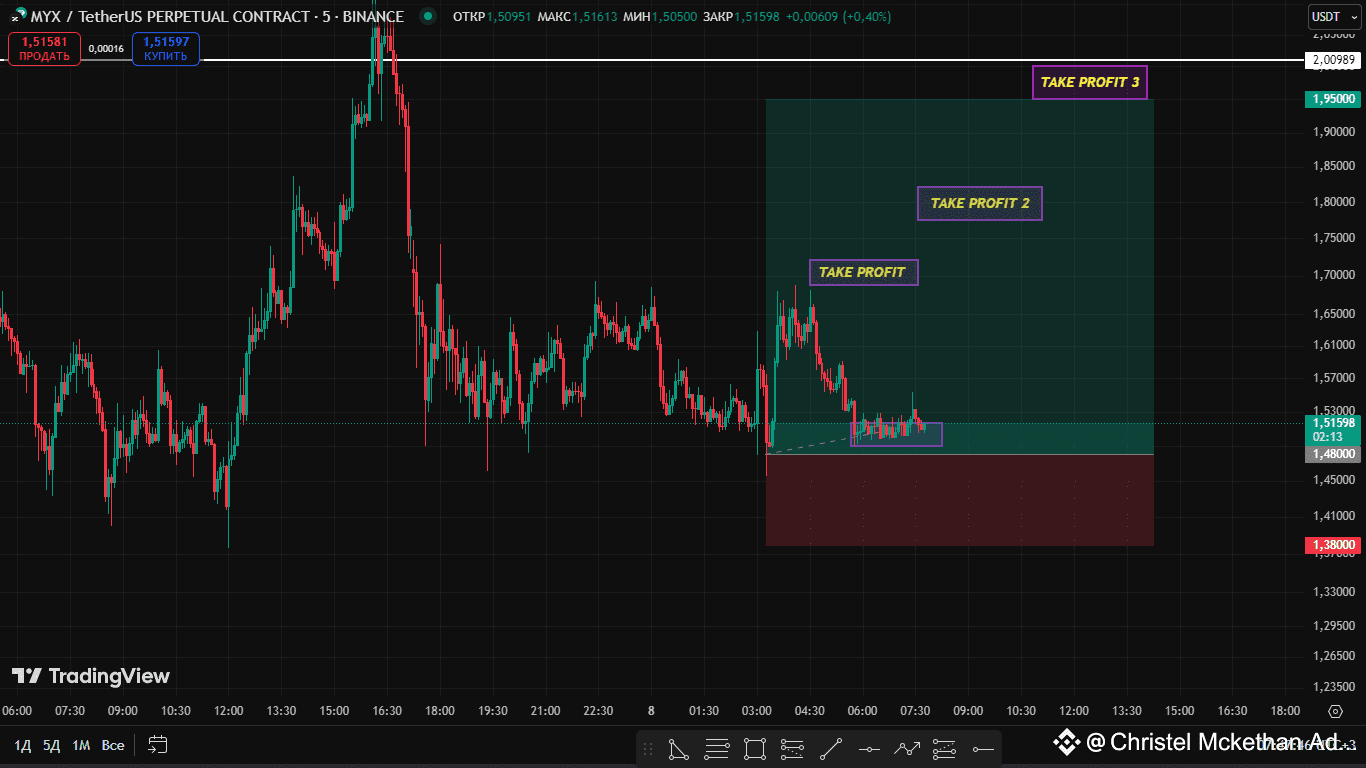1366x768 pixels.
Task: Click the TradingView logo
Action: pyautogui.click(x=91, y=677)
